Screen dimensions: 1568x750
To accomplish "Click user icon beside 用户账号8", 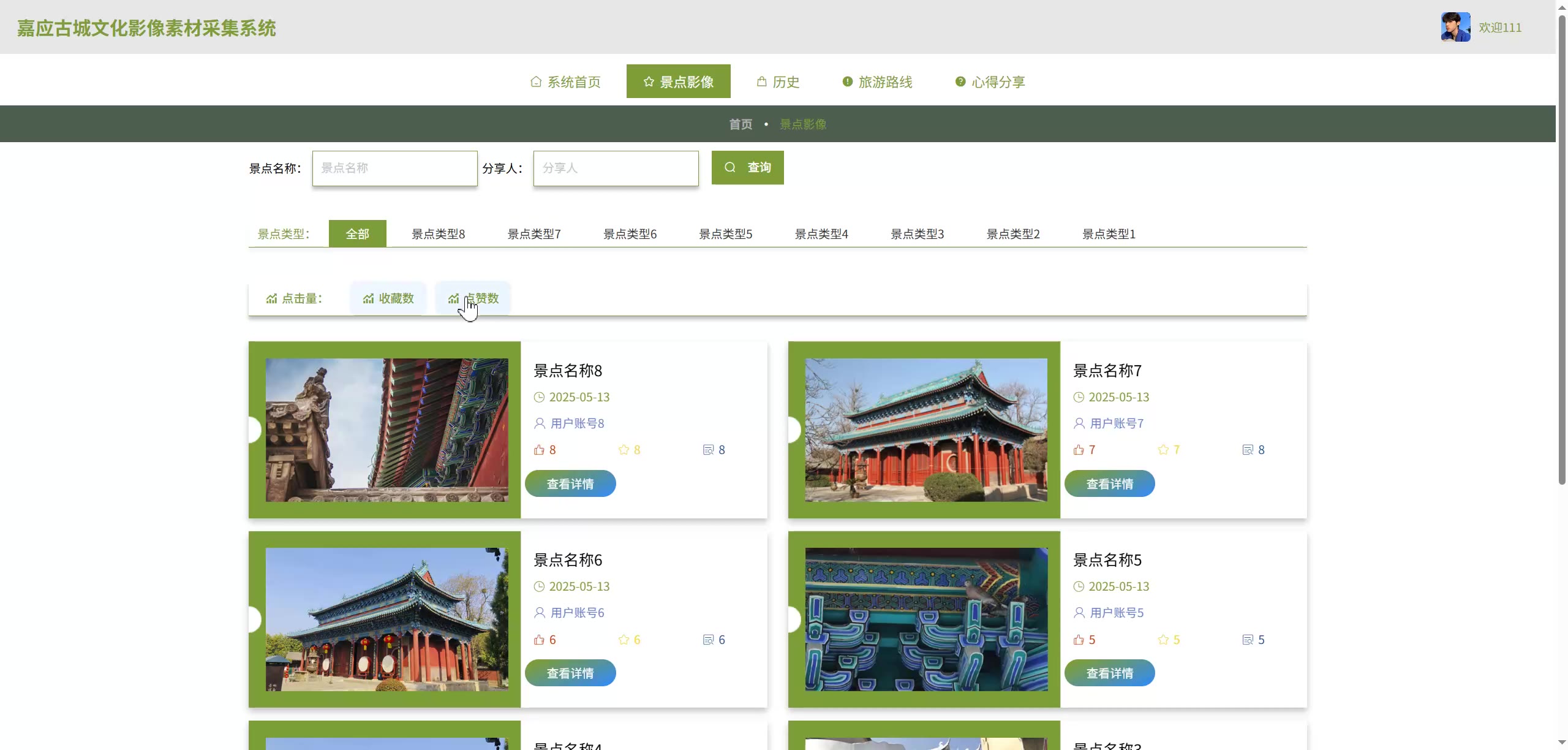I will [540, 423].
